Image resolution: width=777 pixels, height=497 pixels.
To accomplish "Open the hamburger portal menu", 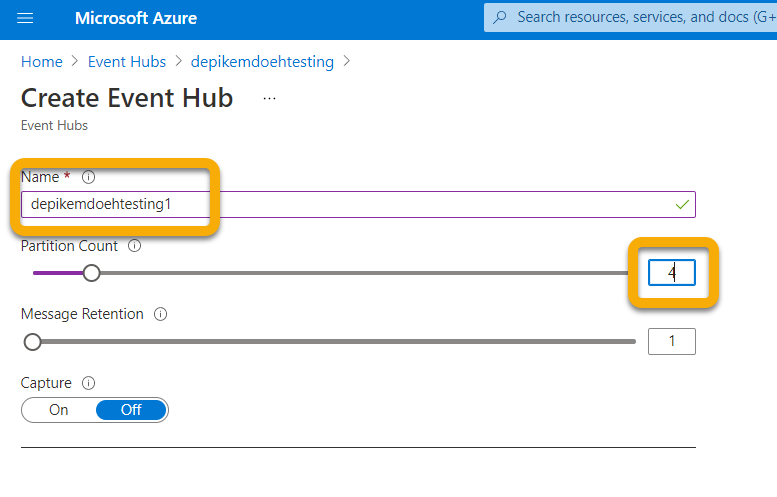I will point(26,18).
